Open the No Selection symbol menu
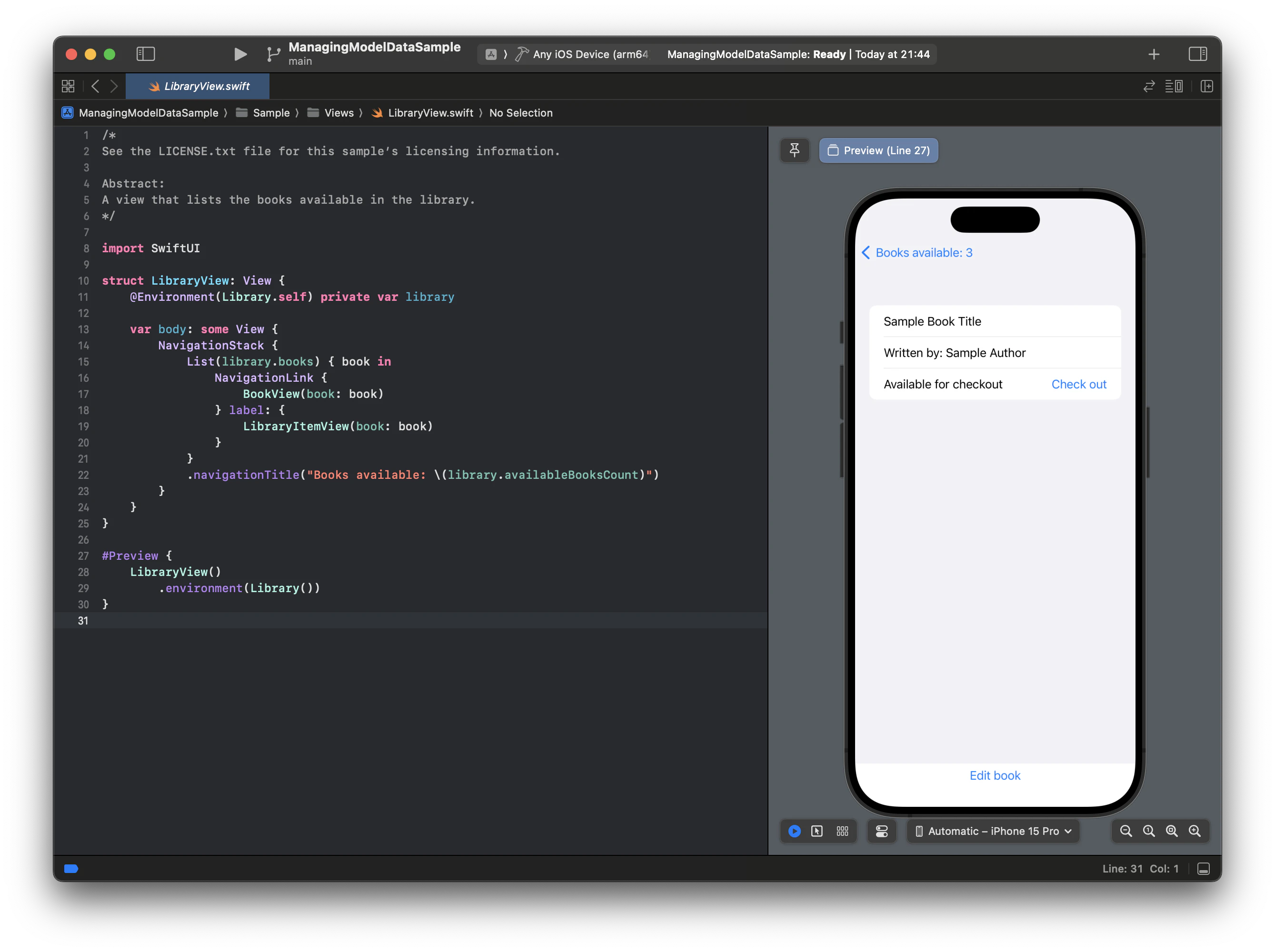 (520, 113)
